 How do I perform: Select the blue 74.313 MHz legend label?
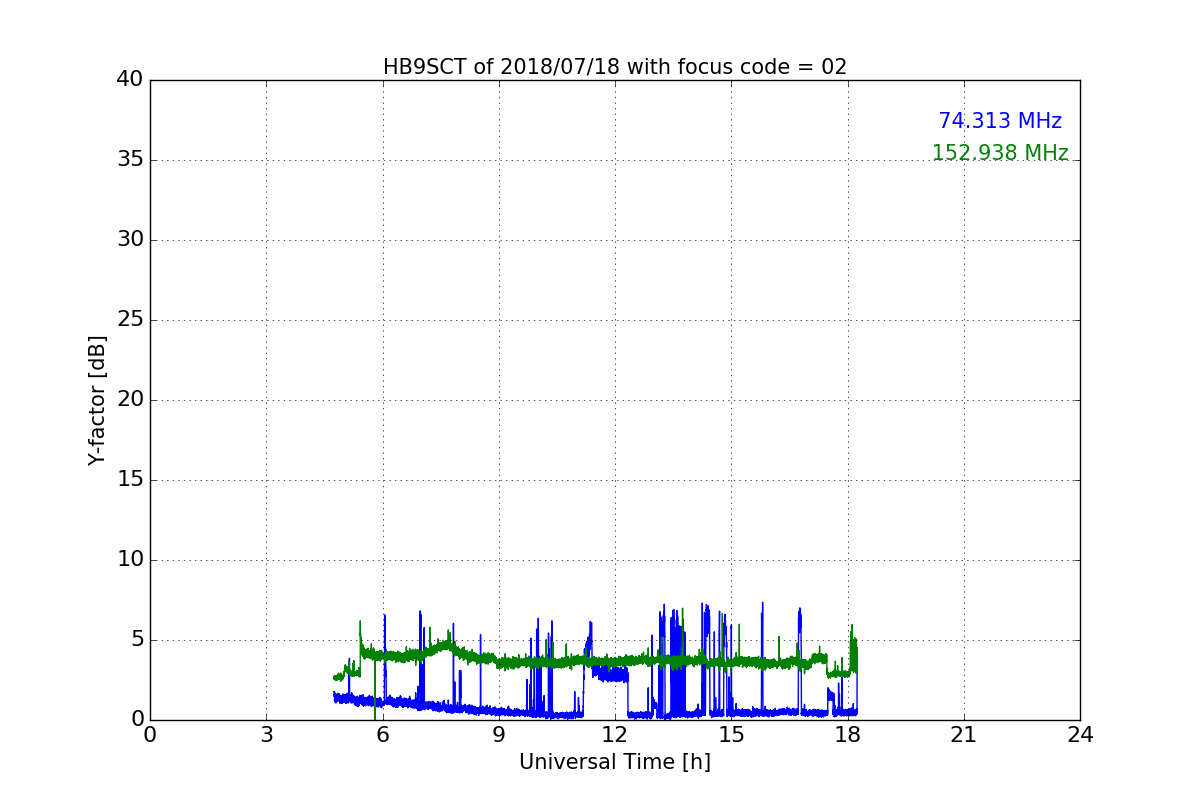click(1000, 121)
